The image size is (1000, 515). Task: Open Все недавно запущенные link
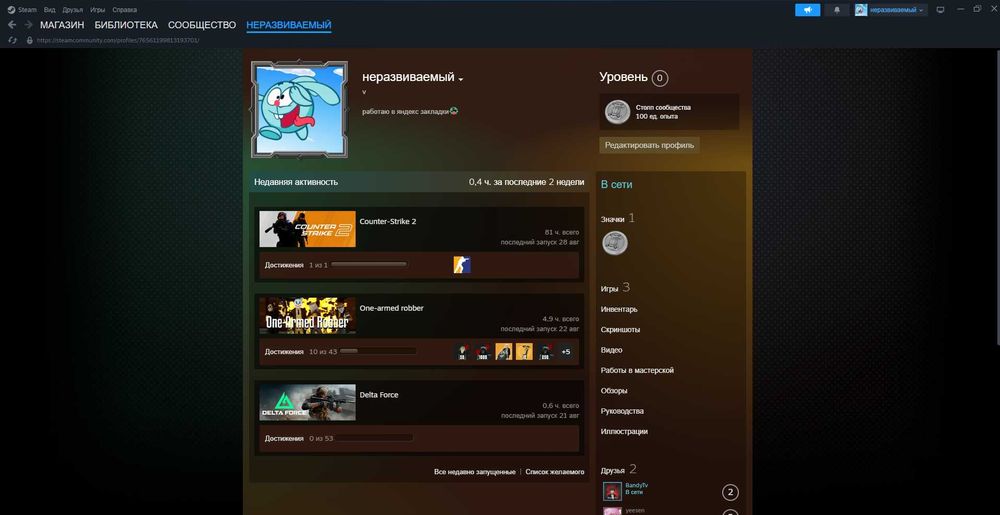(x=474, y=472)
